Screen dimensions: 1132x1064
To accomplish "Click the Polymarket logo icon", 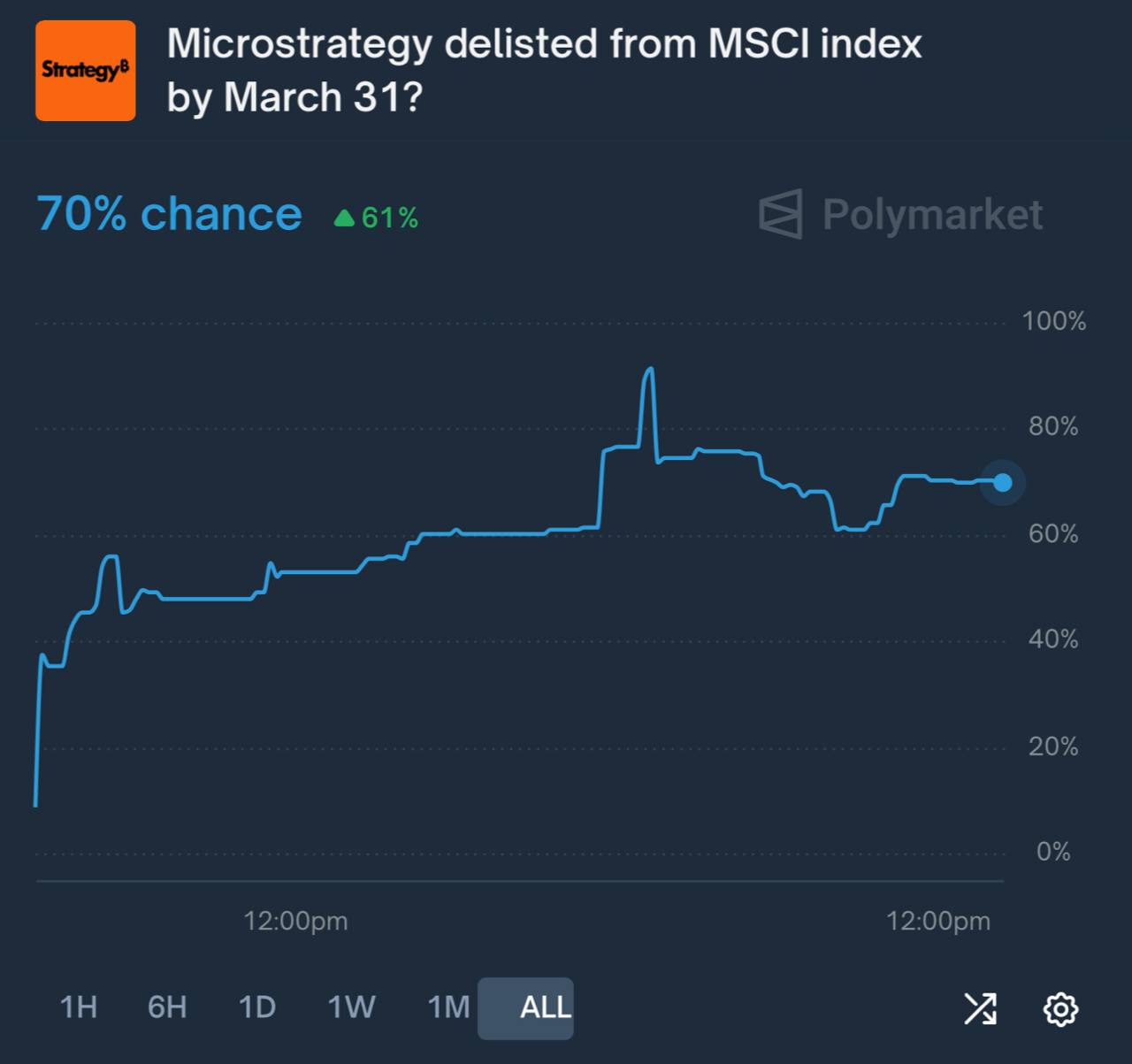I will [x=781, y=214].
